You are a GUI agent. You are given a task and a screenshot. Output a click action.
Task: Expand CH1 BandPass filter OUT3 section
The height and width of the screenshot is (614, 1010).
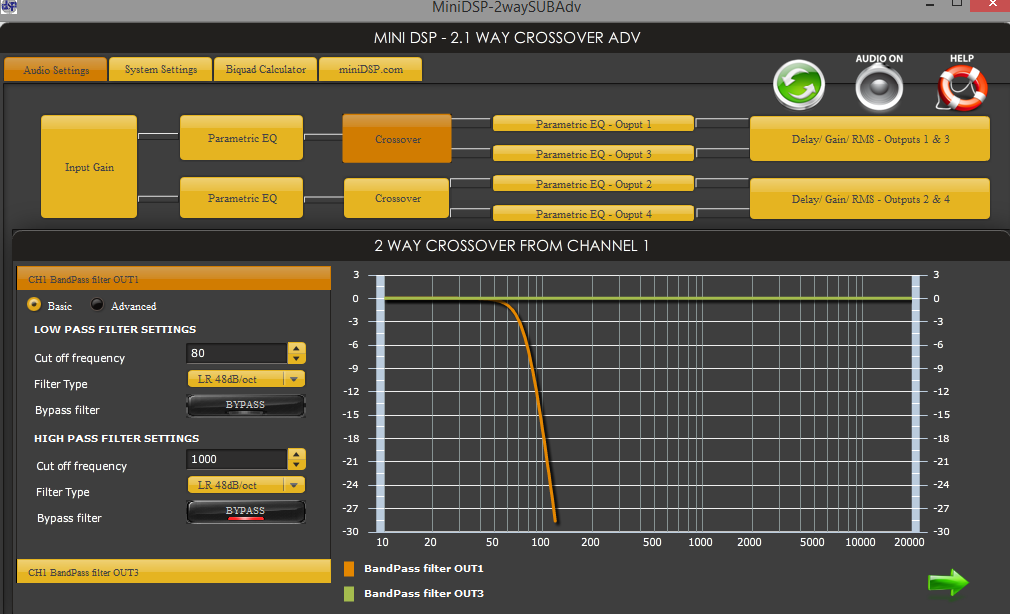pos(173,572)
